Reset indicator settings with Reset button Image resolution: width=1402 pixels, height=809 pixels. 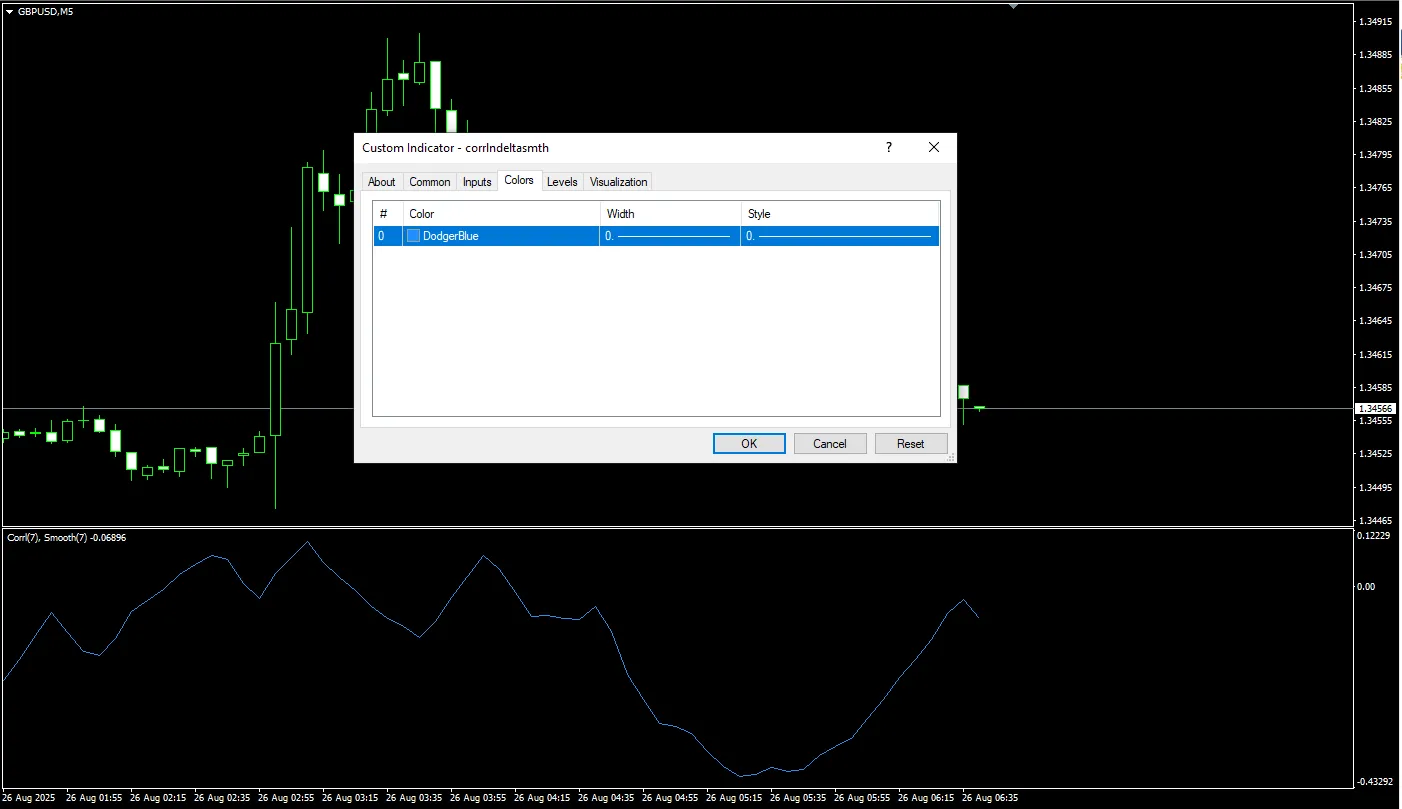pyautogui.click(x=910, y=443)
